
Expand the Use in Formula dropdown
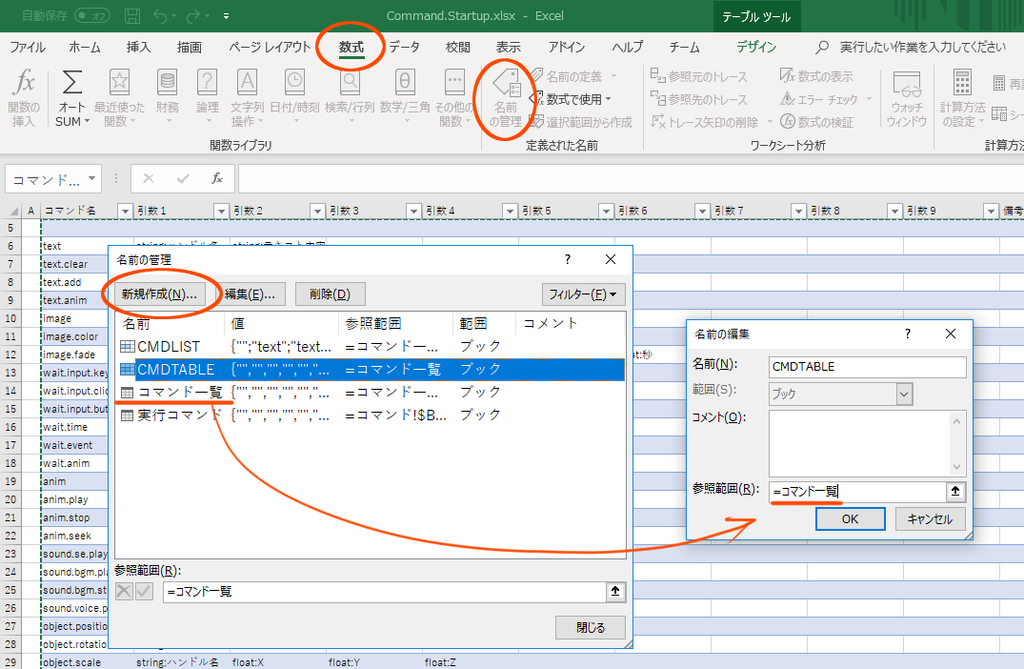609,99
